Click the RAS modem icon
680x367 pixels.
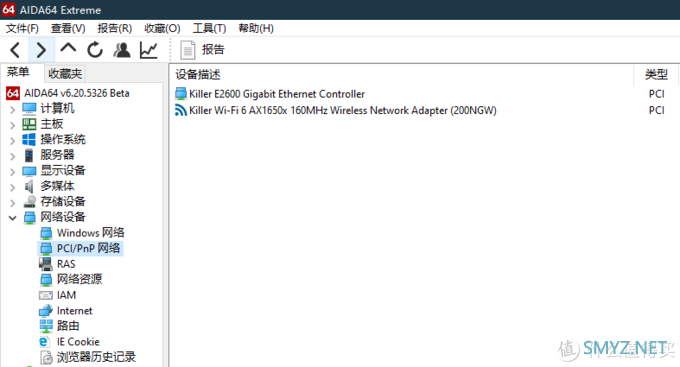[46, 263]
